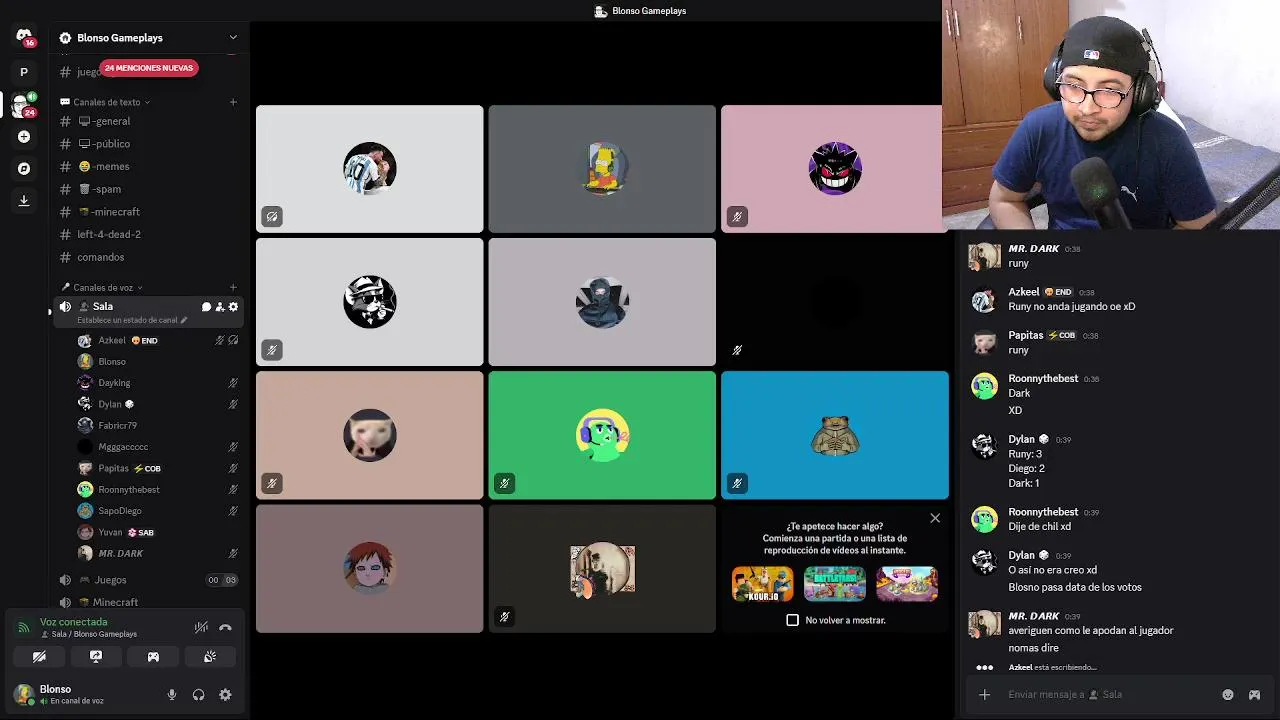Click the create voice channel plus icon
The height and width of the screenshot is (720, 1280).
coord(233,288)
